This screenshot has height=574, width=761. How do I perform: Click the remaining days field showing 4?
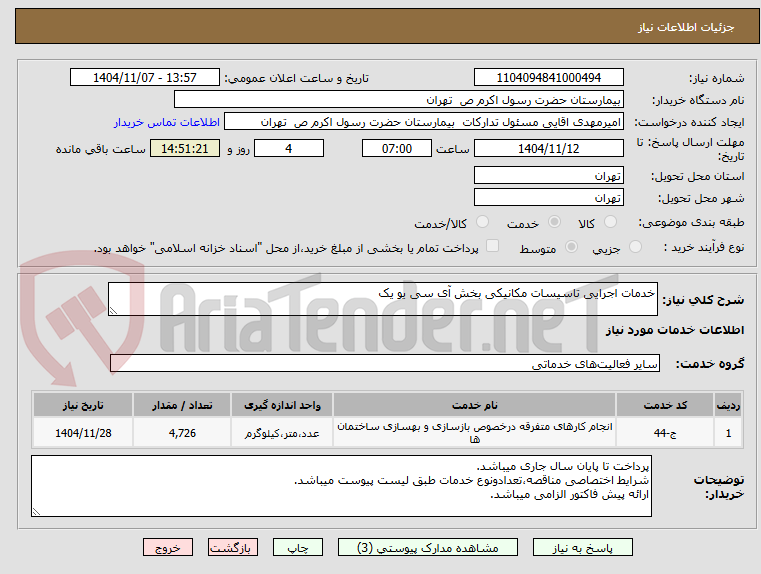tap(289, 148)
